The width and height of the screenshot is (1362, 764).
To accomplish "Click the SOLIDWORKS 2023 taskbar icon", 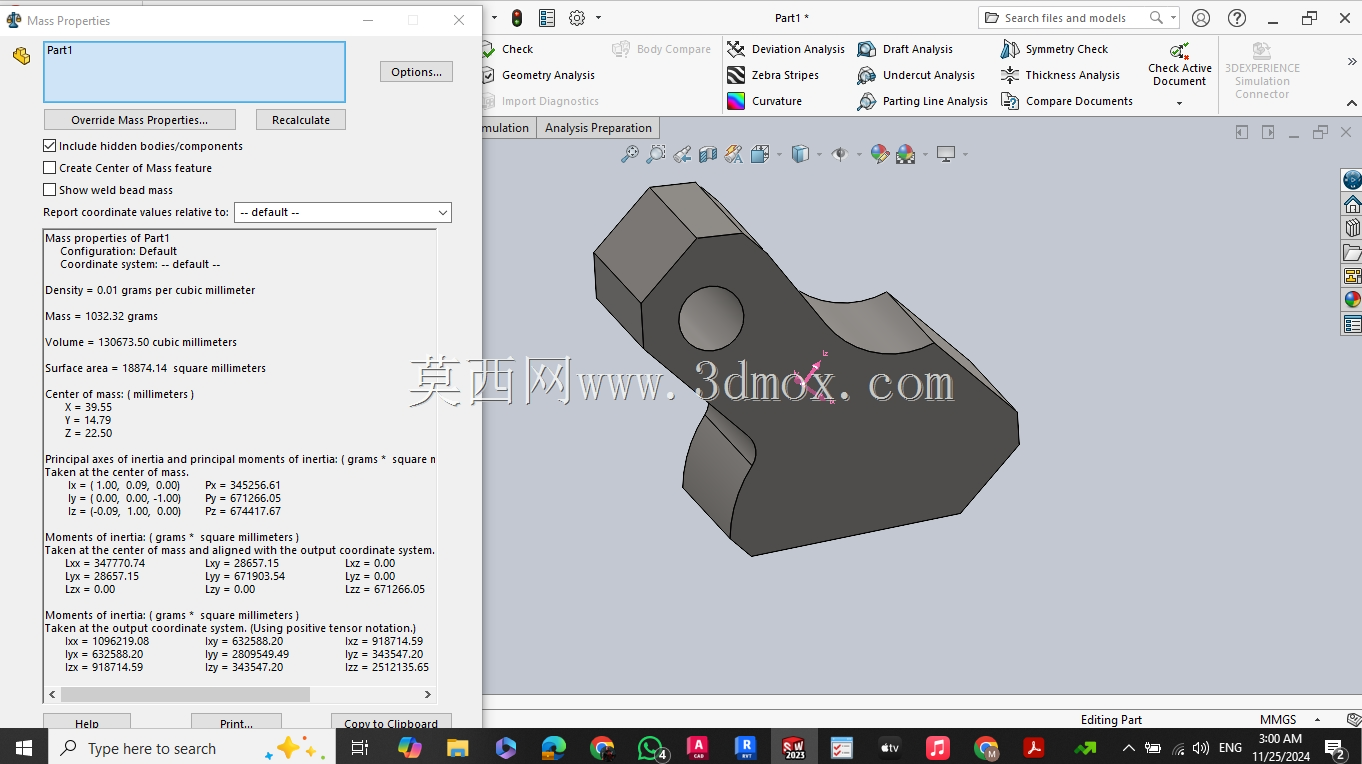I will (794, 747).
